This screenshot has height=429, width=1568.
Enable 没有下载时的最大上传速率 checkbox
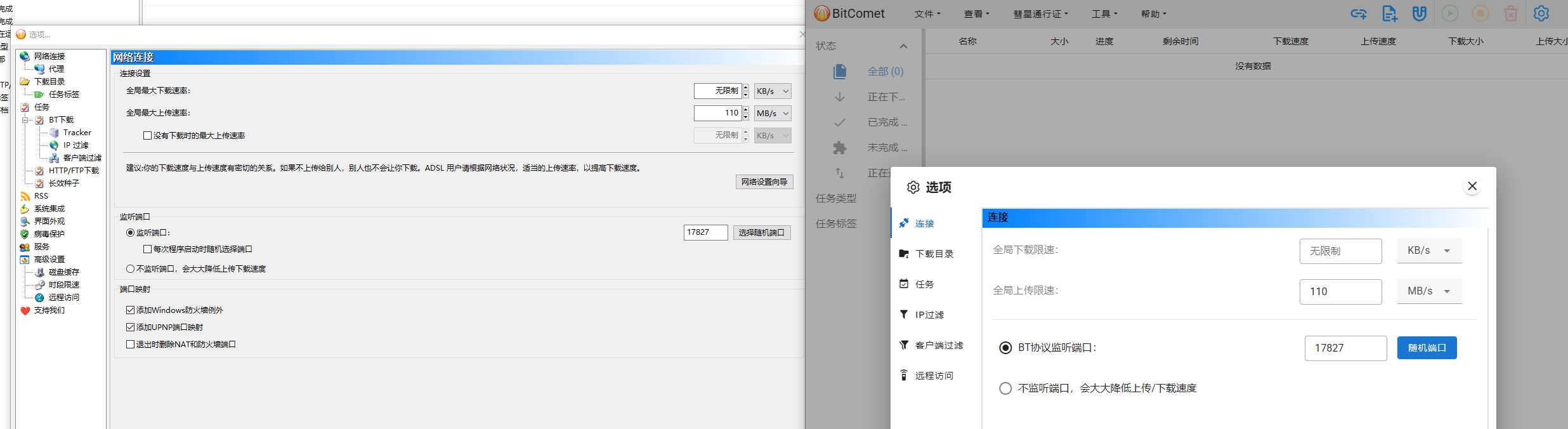point(147,136)
